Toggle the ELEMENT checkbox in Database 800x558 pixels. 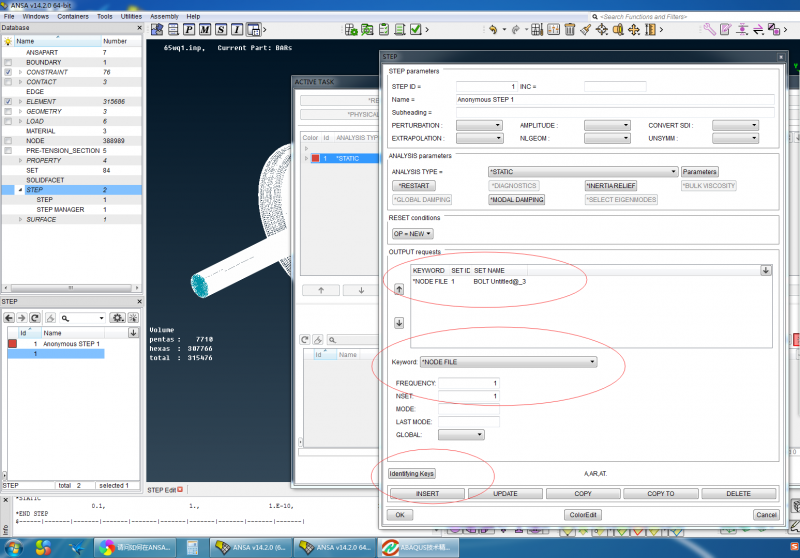[x=8, y=101]
